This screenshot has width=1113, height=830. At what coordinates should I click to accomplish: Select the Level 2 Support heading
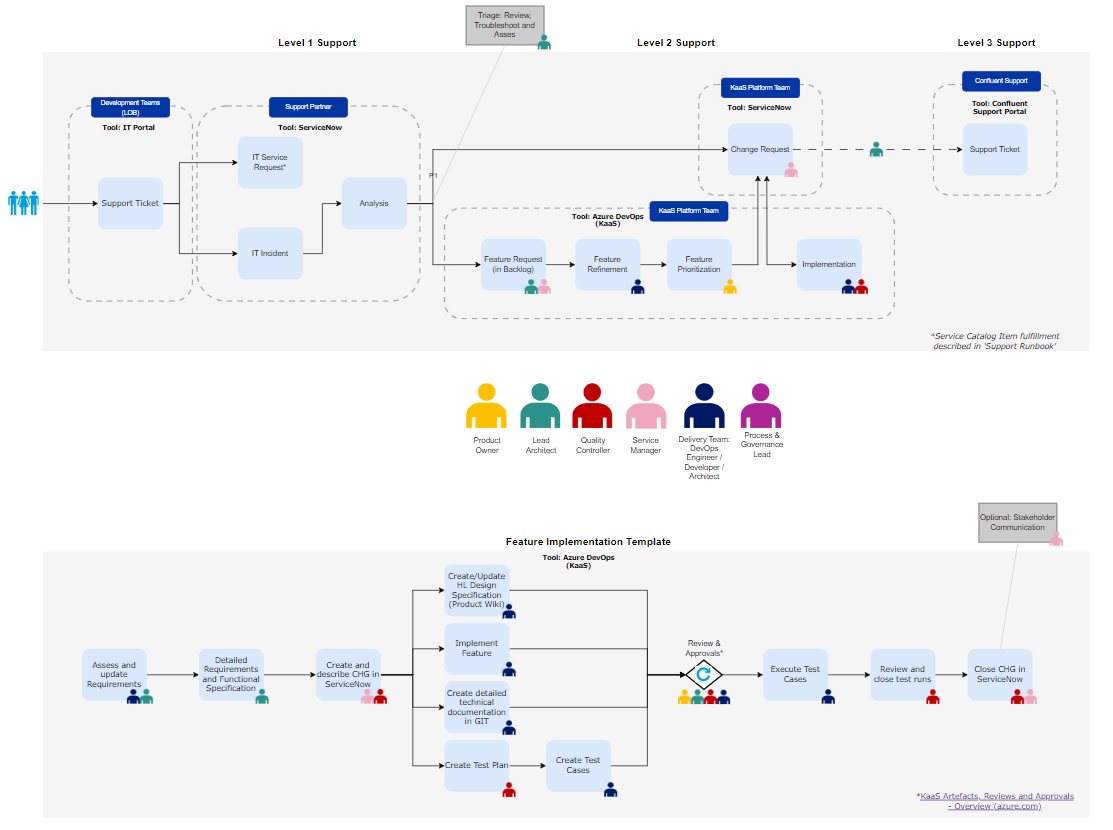(676, 43)
